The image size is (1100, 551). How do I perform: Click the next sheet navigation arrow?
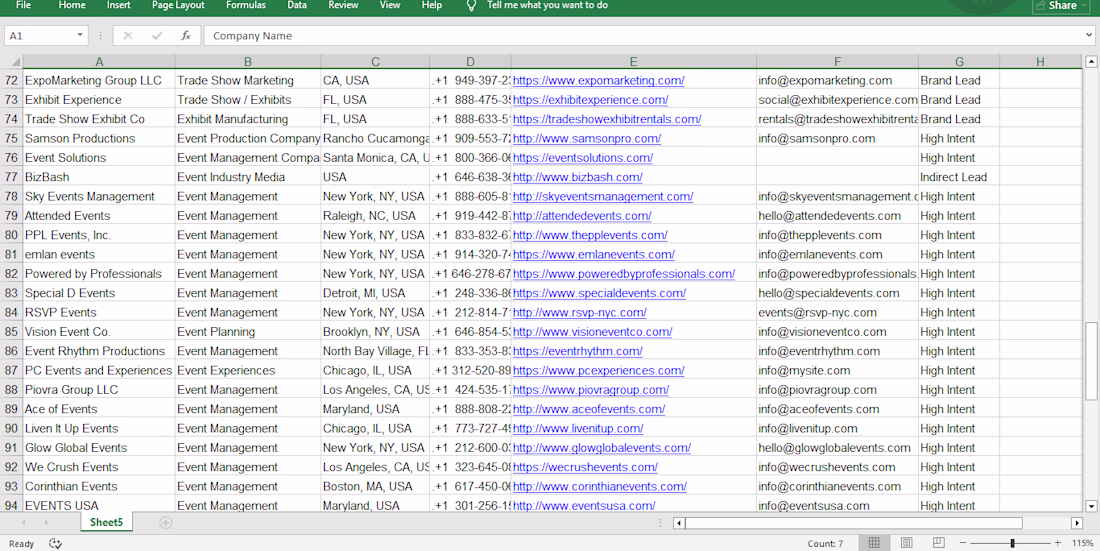click(x=46, y=522)
